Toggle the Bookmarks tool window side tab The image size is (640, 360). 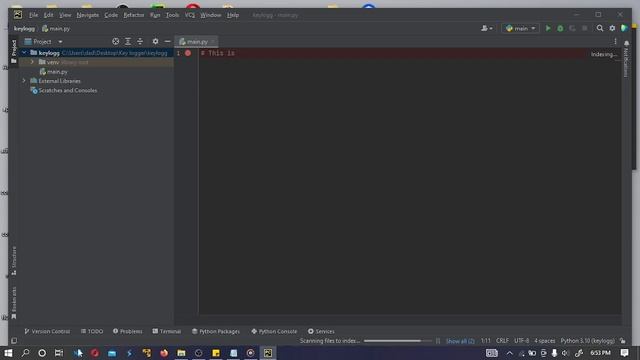[x=14, y=303]
